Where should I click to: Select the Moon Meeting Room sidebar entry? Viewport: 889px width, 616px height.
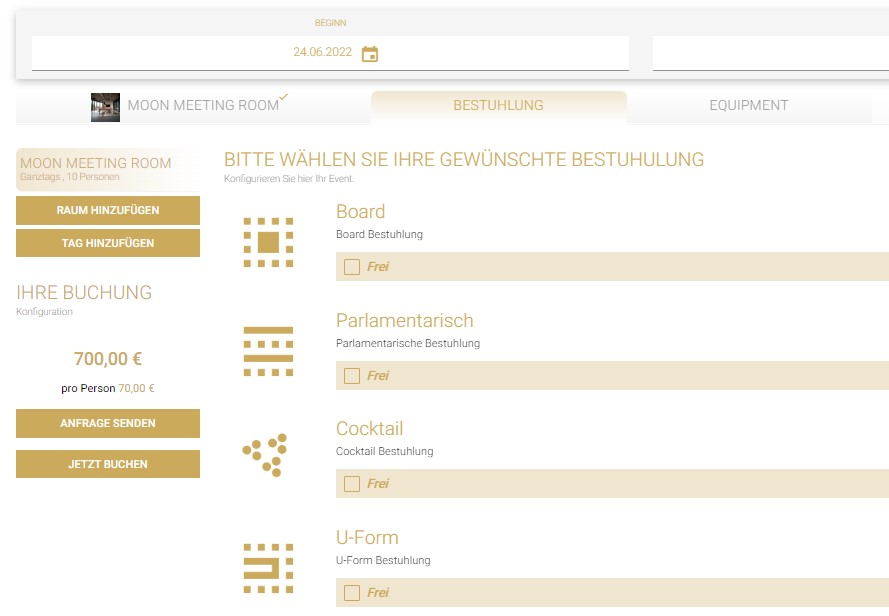pyautogui.click(x=108, y=169)
